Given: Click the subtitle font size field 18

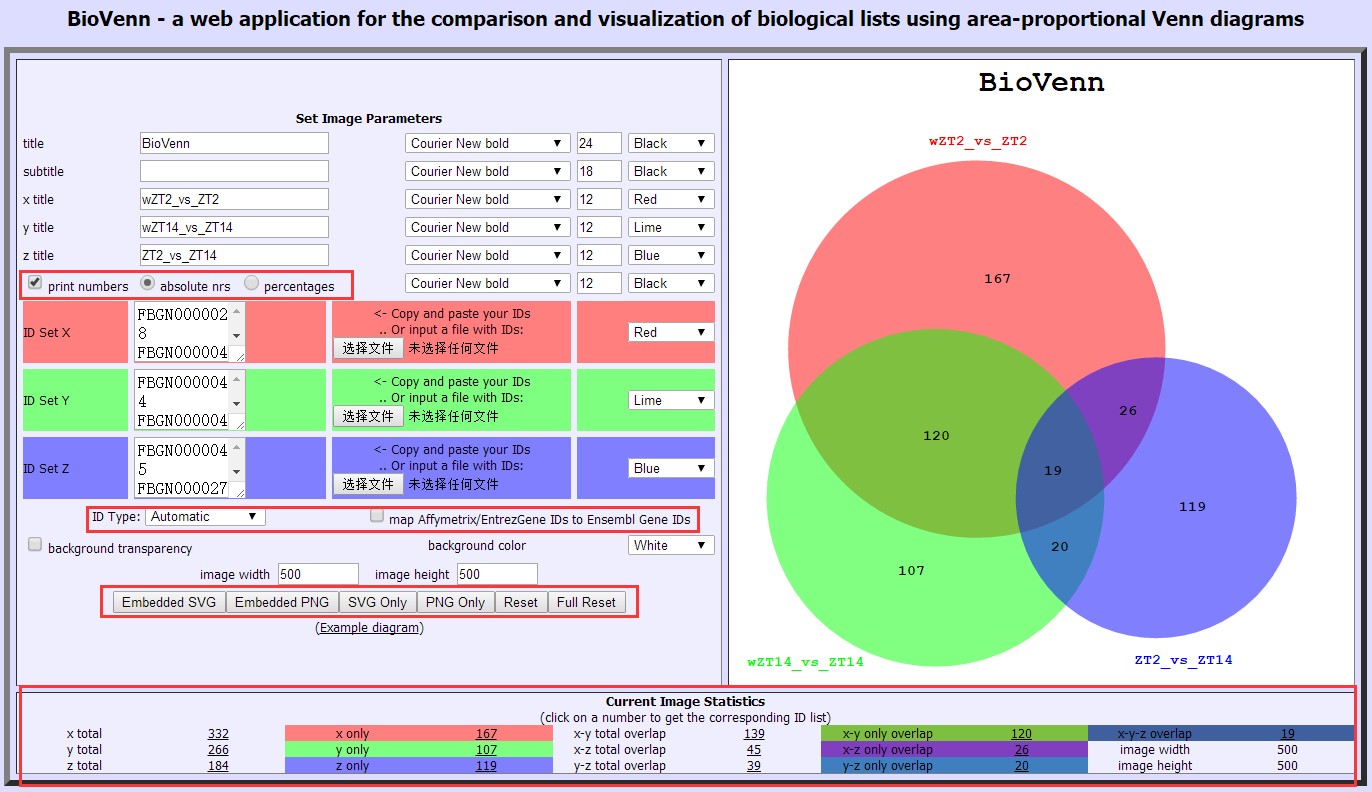Looking at the screenshot, I should click(x=599, y=171).
